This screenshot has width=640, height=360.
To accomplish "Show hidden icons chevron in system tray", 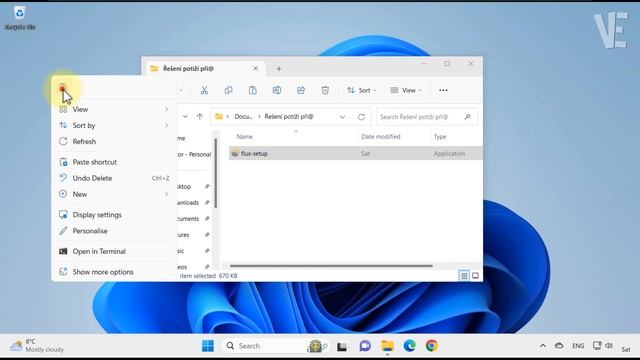I will tap(542, 346).
